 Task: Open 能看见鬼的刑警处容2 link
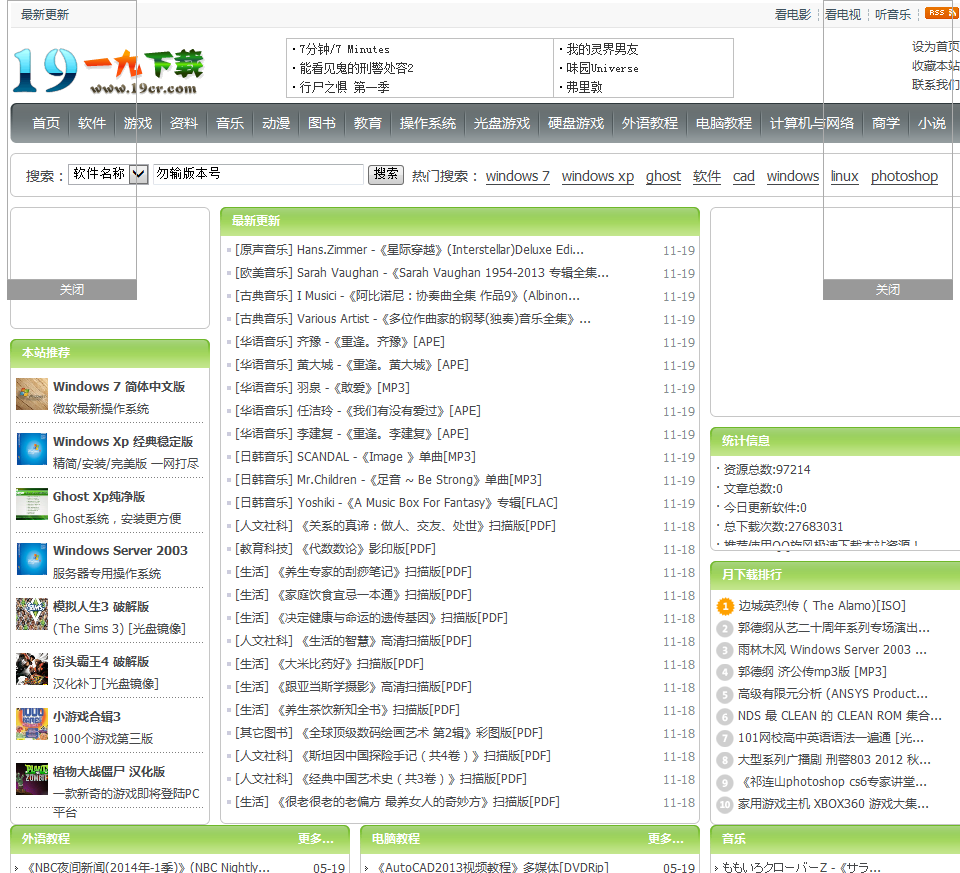pos(356,68)
